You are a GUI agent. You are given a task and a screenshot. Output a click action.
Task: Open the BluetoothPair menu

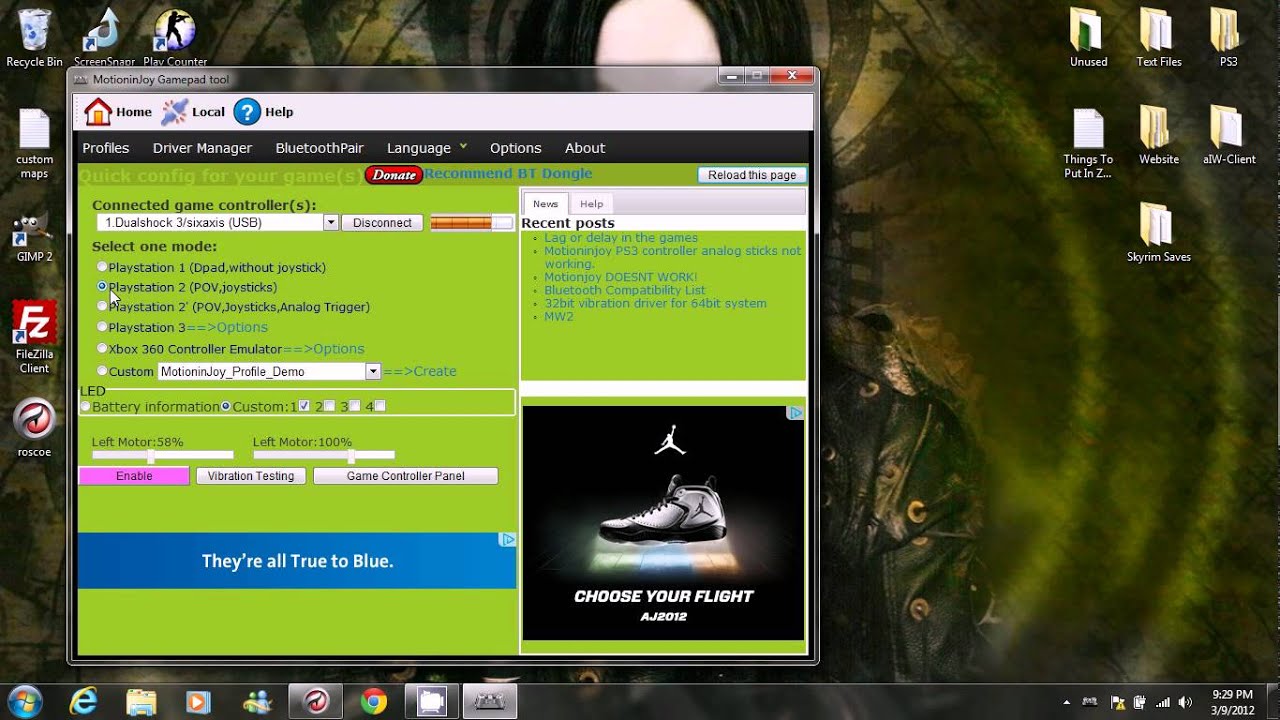pos(319,148)
